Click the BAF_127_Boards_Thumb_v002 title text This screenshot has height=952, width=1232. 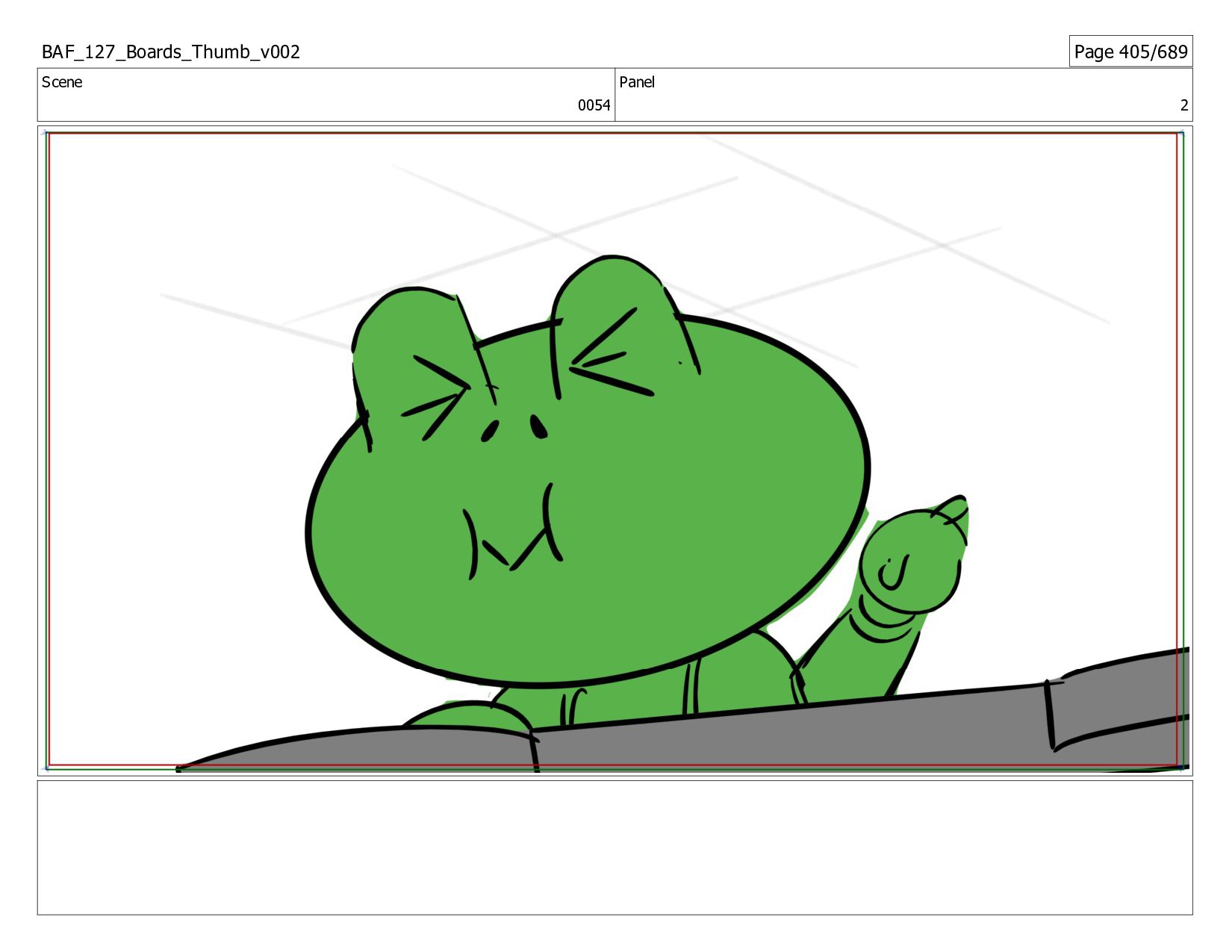tap(171, 52)
